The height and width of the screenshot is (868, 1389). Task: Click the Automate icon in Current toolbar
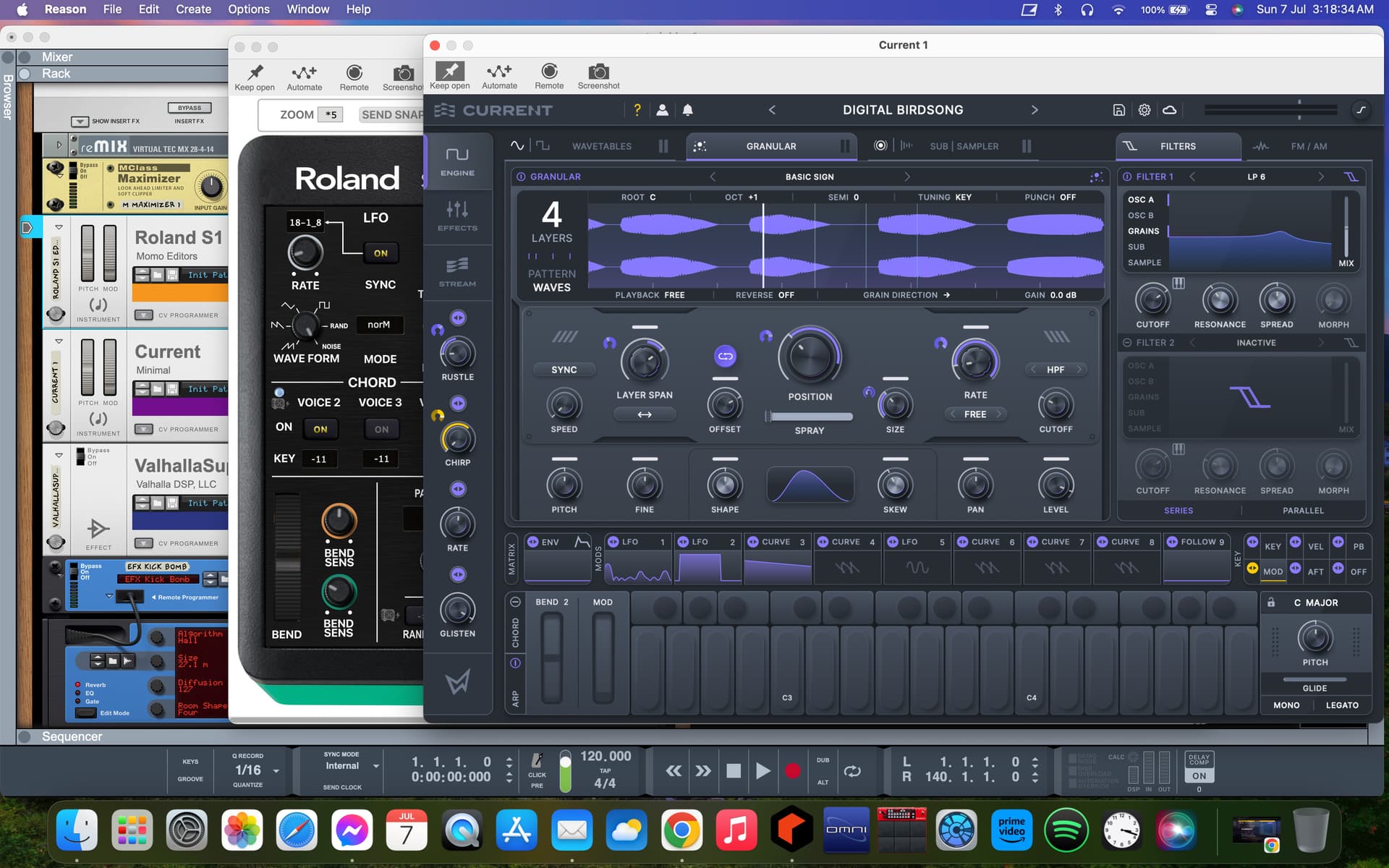click(499, 72)
